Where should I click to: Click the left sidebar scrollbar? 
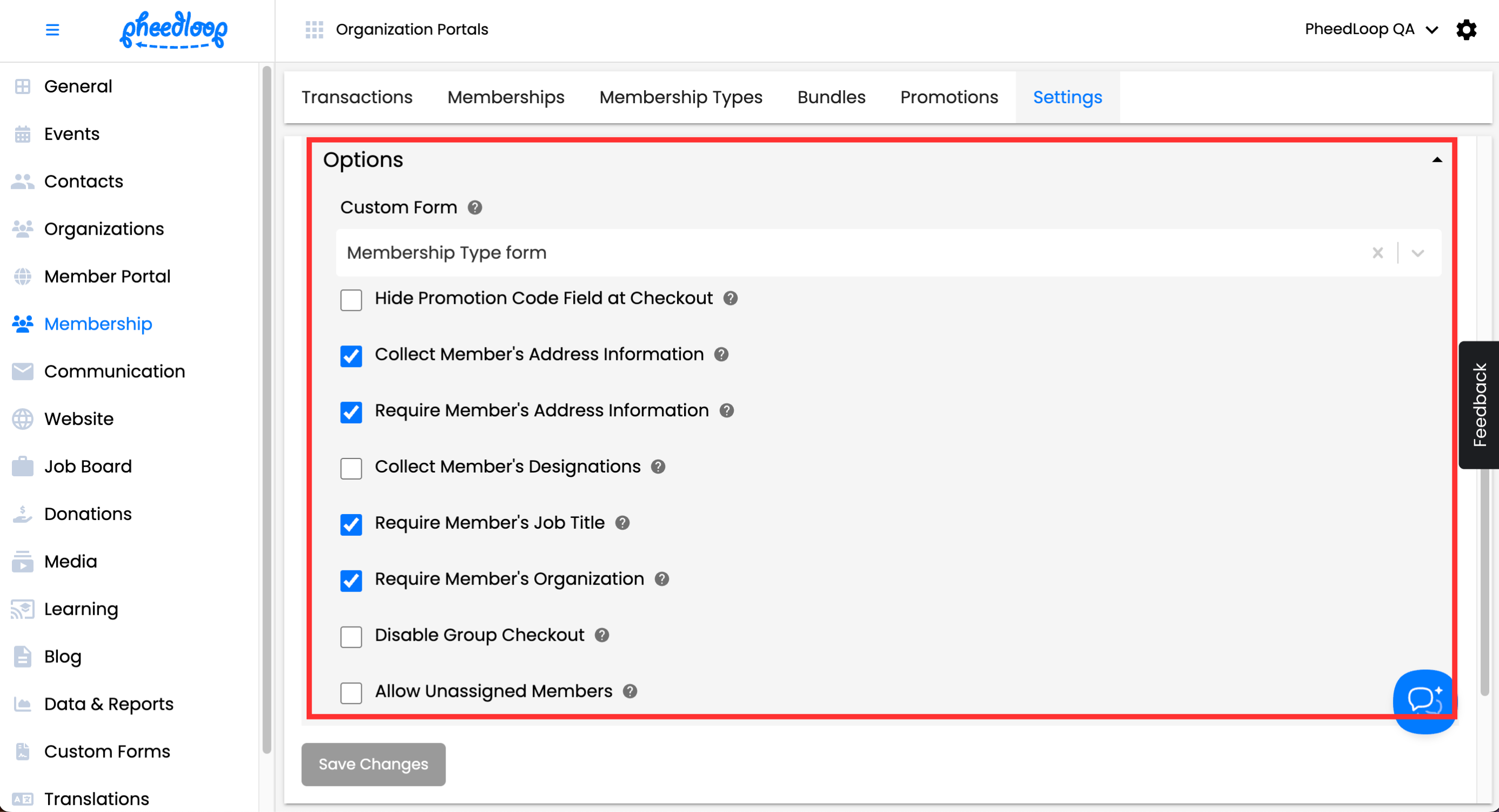pos(267,407)
